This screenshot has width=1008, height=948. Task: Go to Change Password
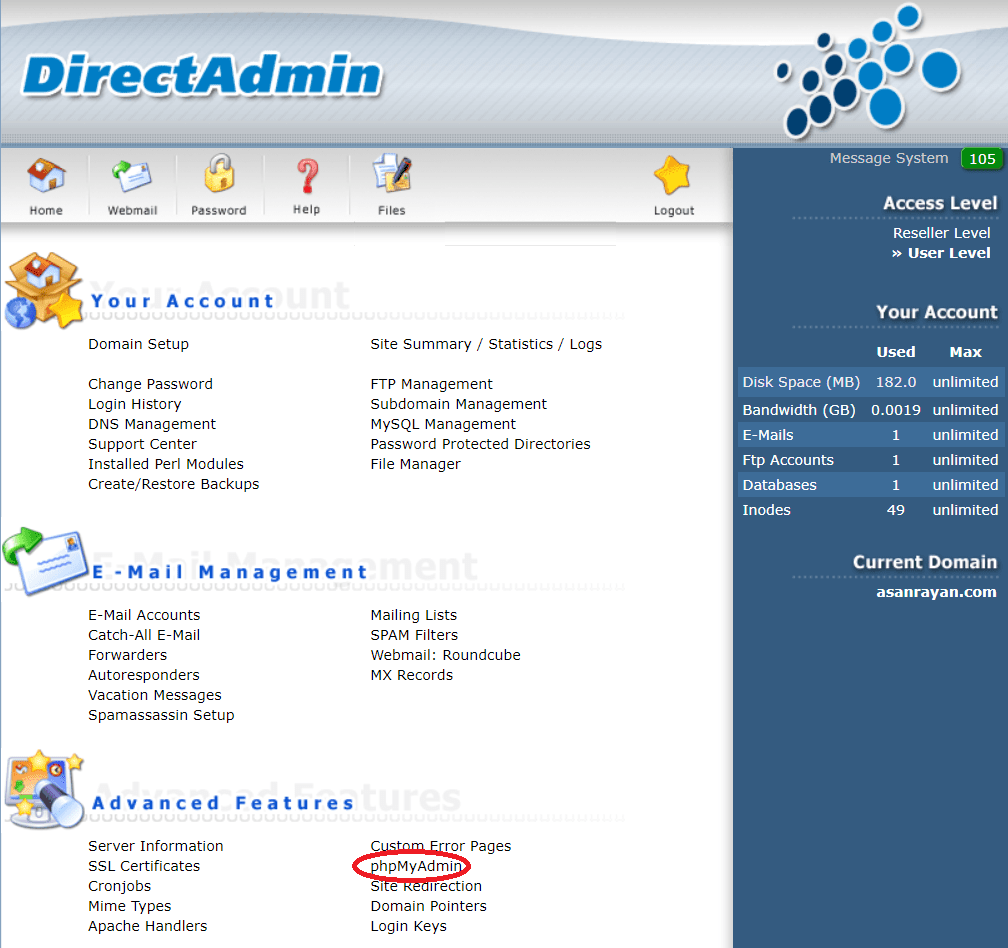150,384
